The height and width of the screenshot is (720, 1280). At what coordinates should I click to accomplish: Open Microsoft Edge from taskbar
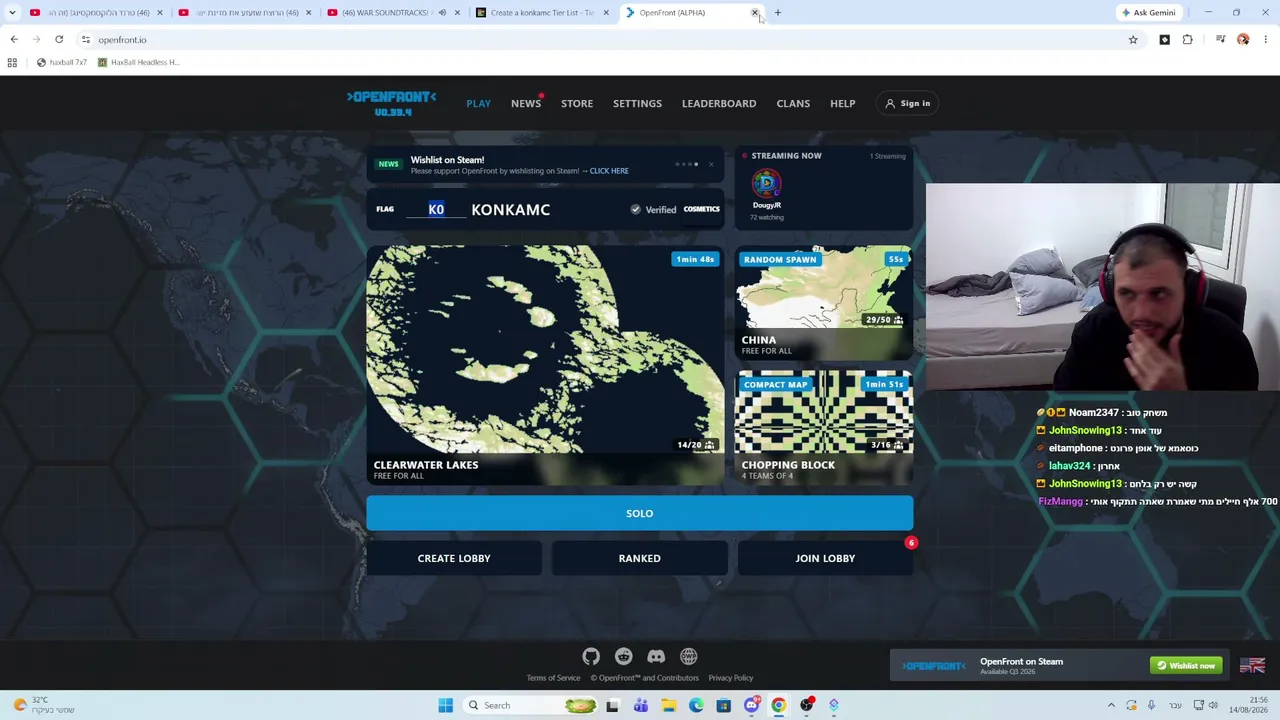[696, 705]
